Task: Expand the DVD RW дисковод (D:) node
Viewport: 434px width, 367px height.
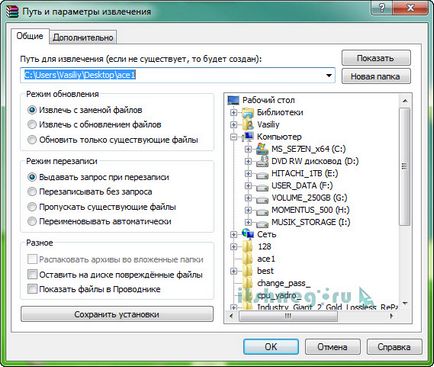Action: tap(248, 161)
